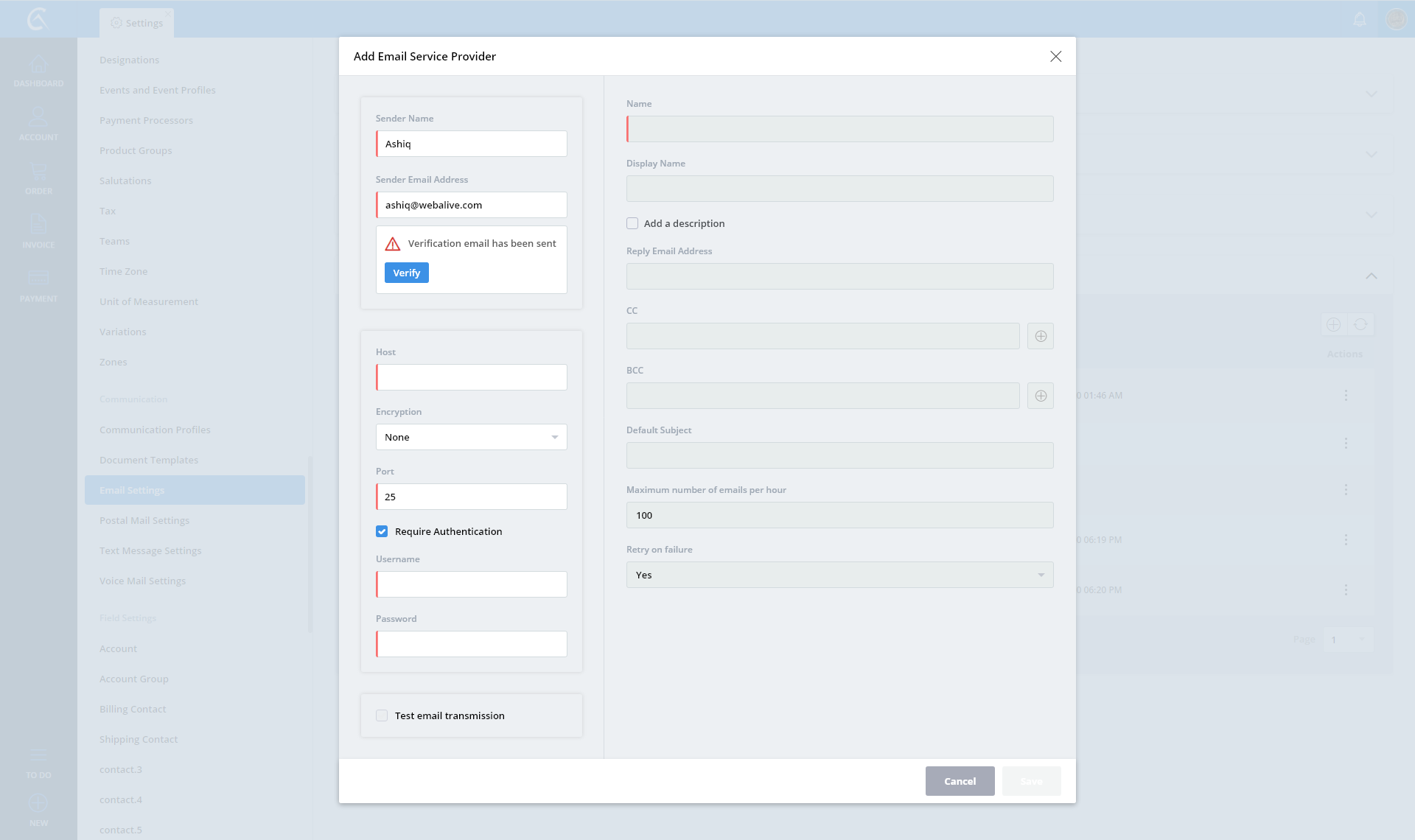Screen dimensions: 1415x840
Task: Click the Maximum emails per hour field
Action: point(839,515)
